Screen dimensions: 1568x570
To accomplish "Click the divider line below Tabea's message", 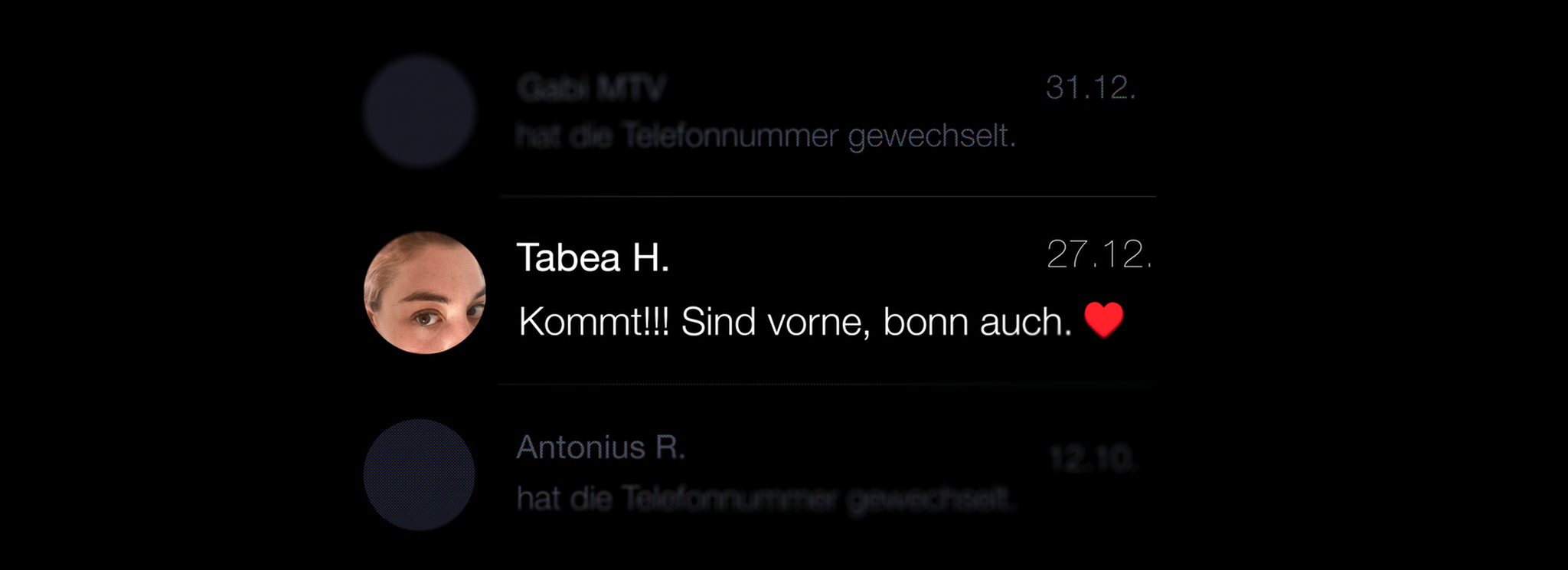I will coord(827,384).
